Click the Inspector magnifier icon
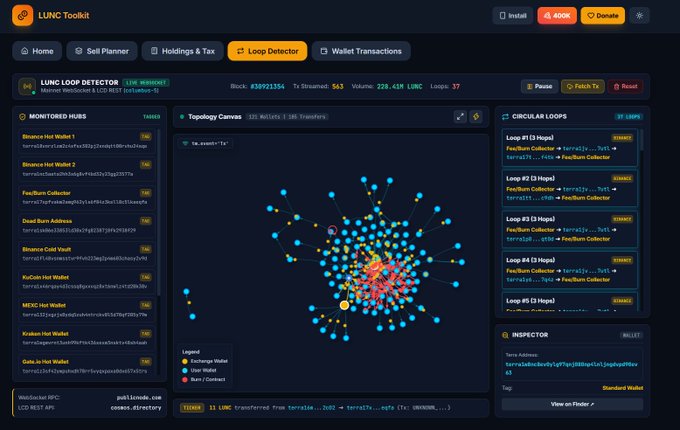680x430 pixels. [x=505, y=335]
